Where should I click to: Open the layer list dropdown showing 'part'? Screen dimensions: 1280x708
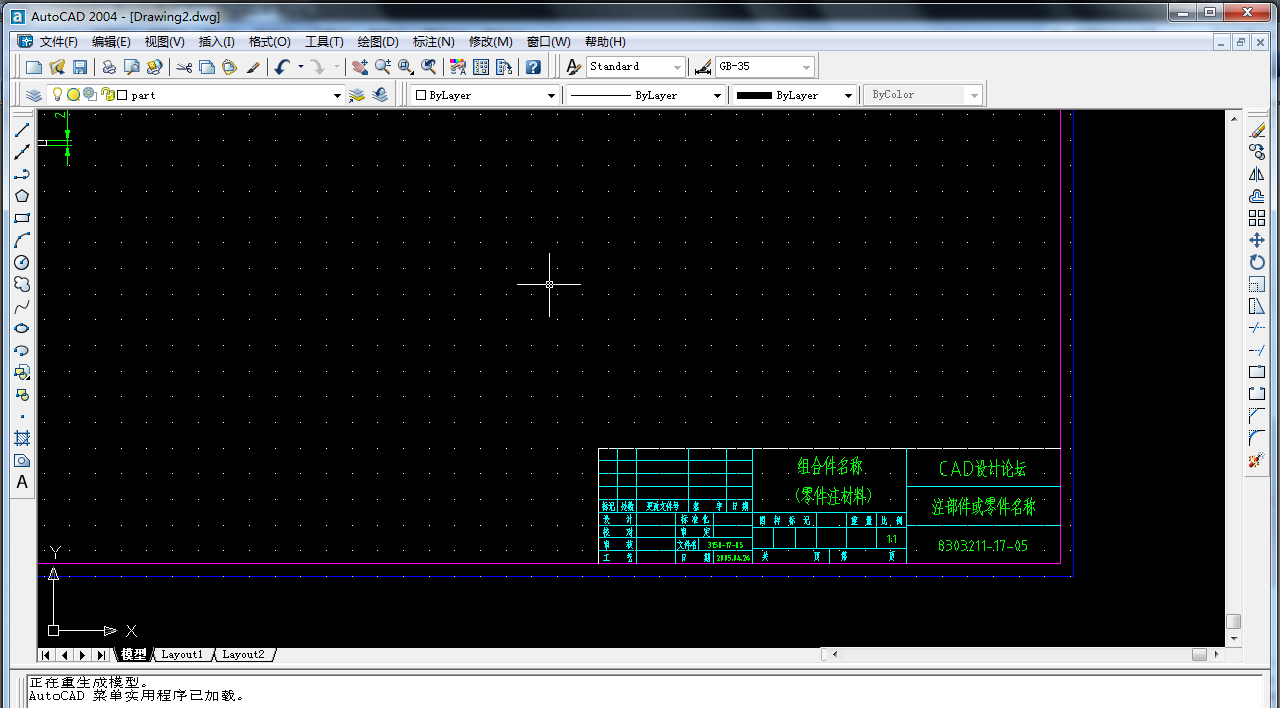pyautogui.click(x=337, y=95)
